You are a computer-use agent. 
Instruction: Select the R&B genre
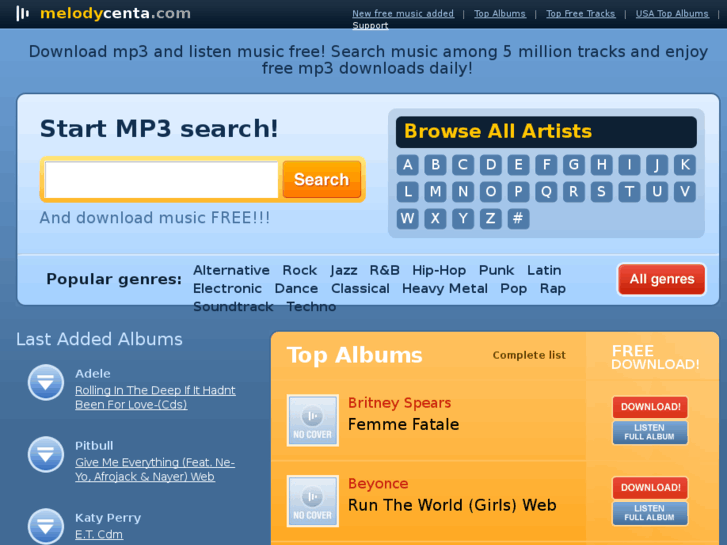(x=384, y=270)
